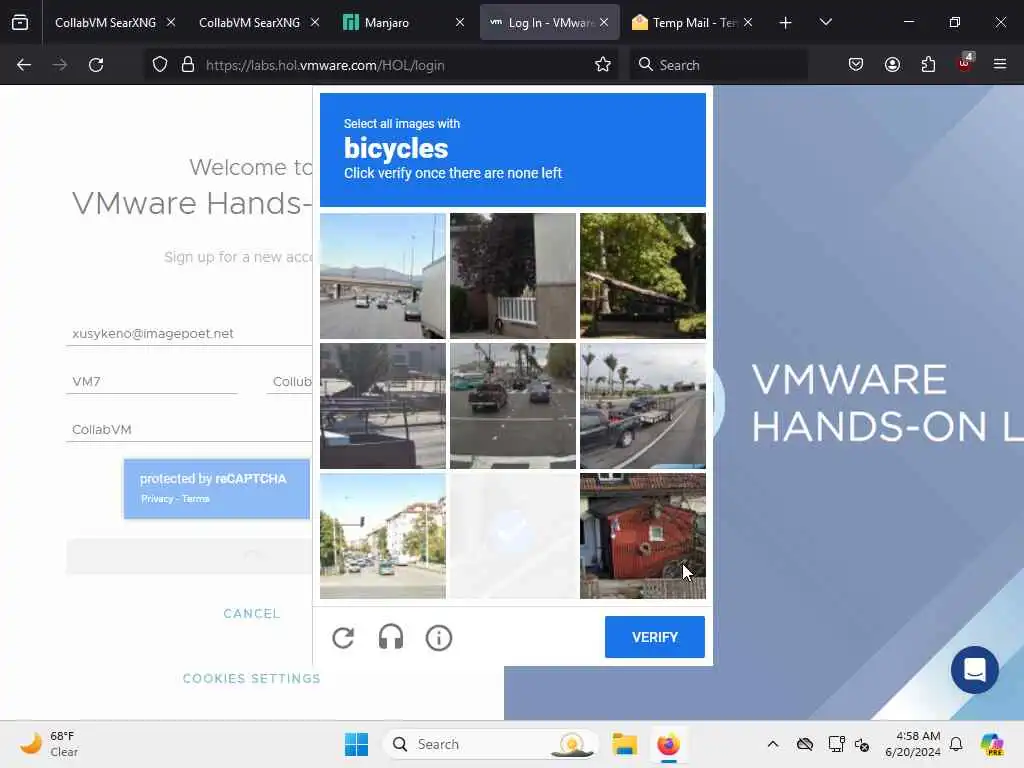
Task: Click the reCAPTCHA Privacy link
Action: tap(157, 499)
